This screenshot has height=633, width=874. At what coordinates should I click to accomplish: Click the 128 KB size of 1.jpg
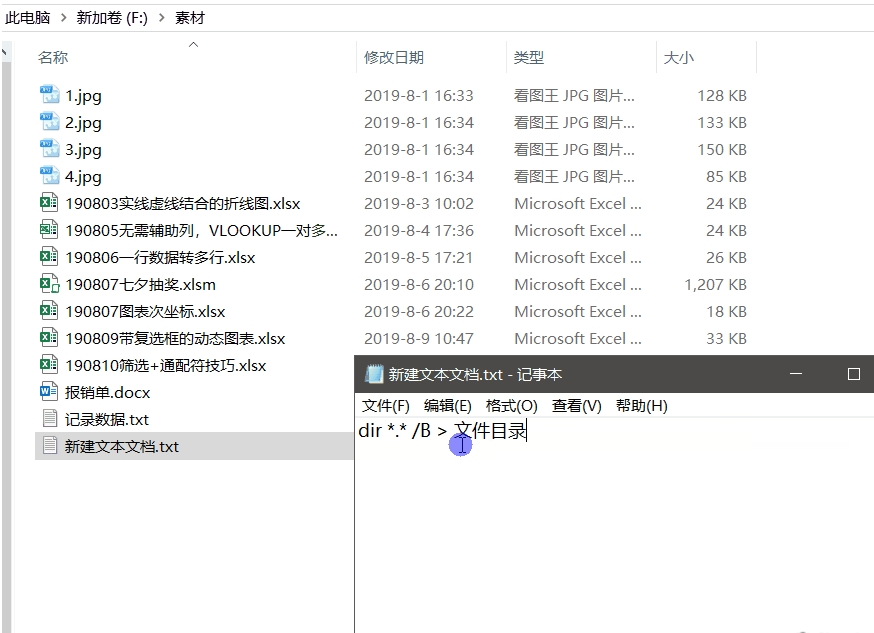click(722, 96)
